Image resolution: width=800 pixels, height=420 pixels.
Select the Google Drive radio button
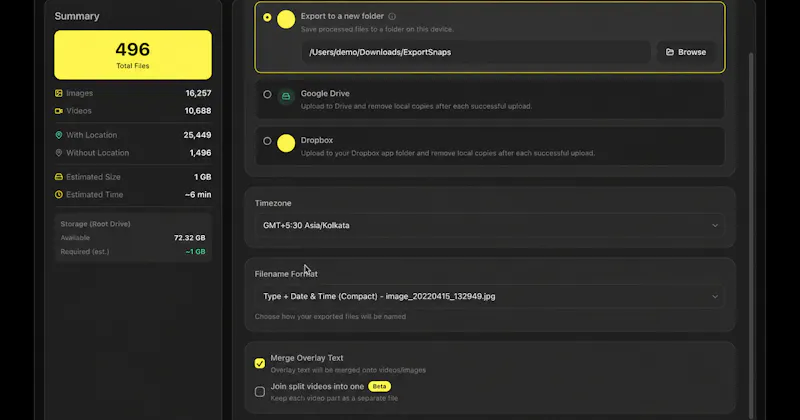pos(267,94)
